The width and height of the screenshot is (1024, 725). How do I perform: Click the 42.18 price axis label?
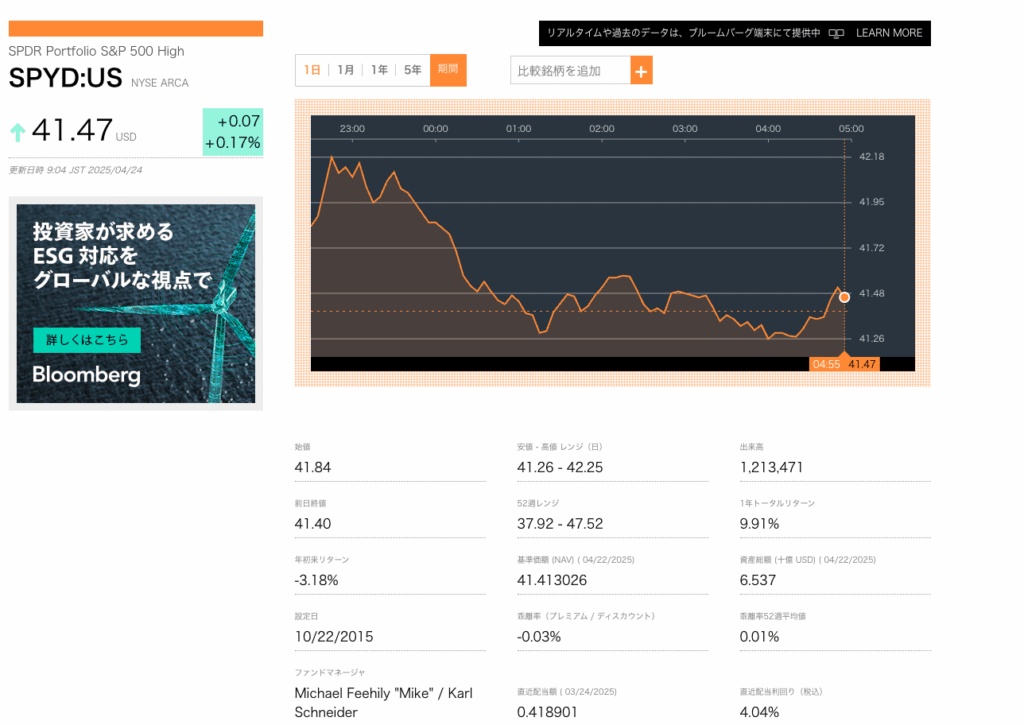(x=871, y=157)
